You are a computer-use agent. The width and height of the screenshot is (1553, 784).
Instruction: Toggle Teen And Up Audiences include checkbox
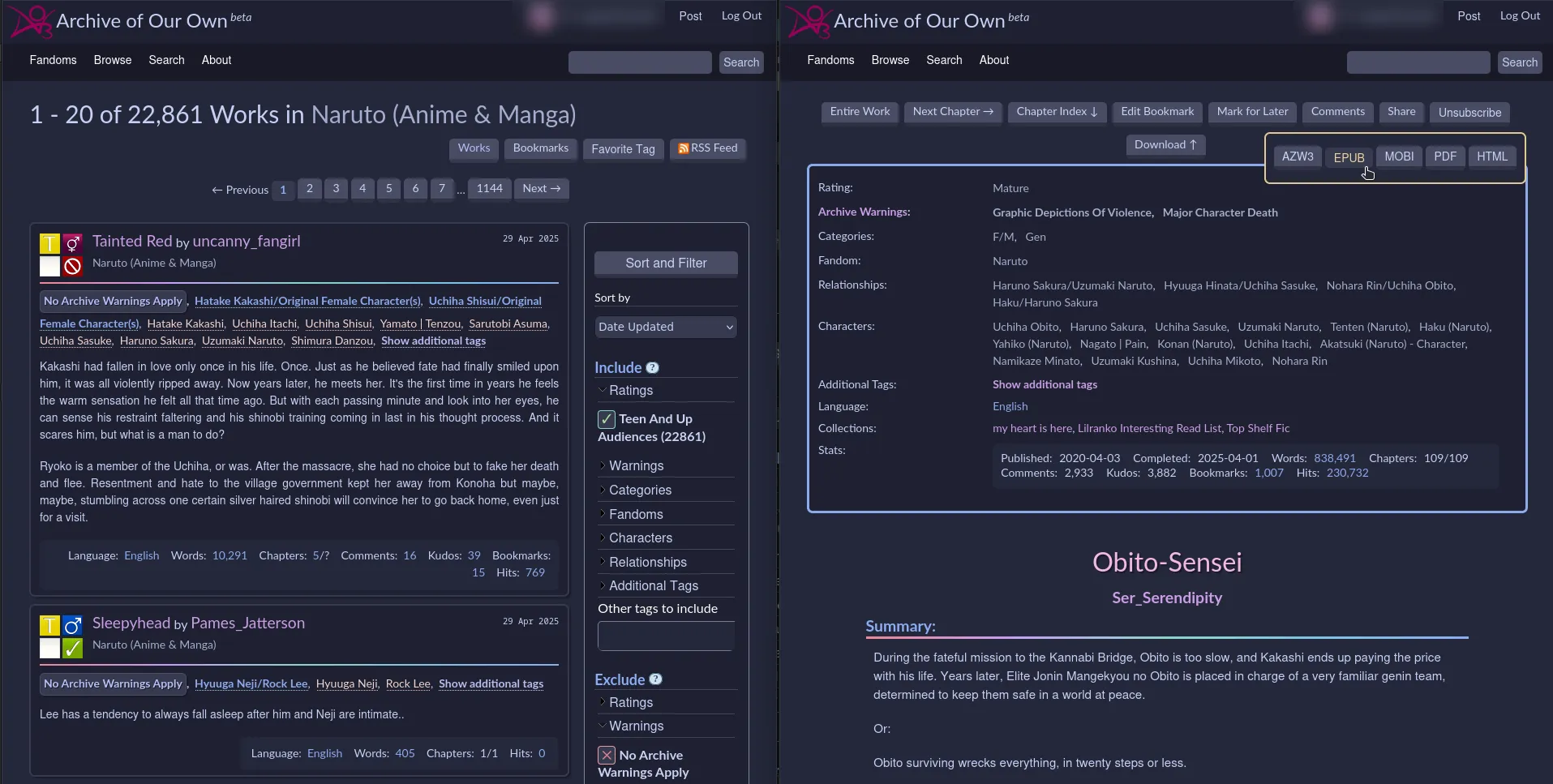click(606, 419)
